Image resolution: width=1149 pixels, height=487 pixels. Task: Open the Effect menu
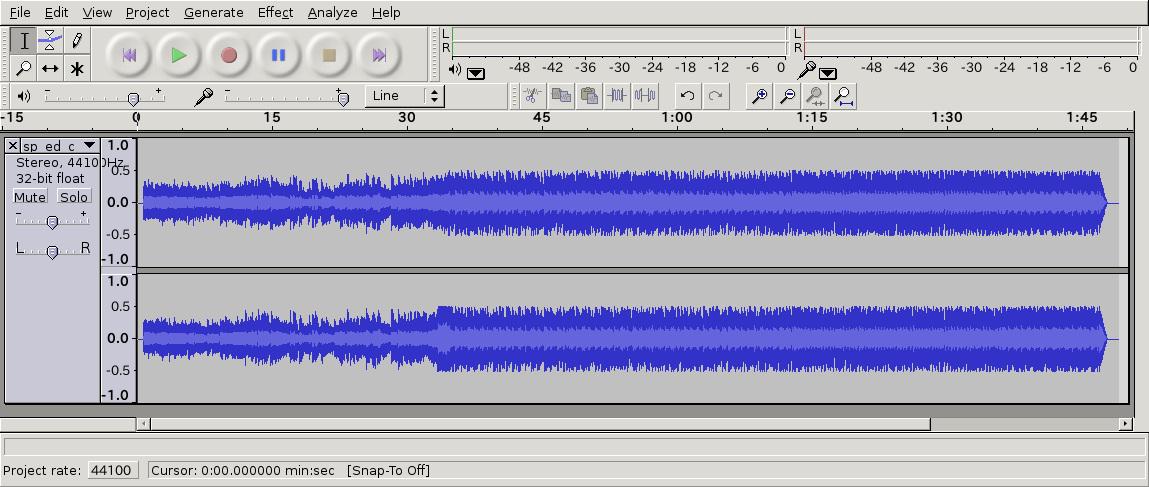tap(275, 12)
